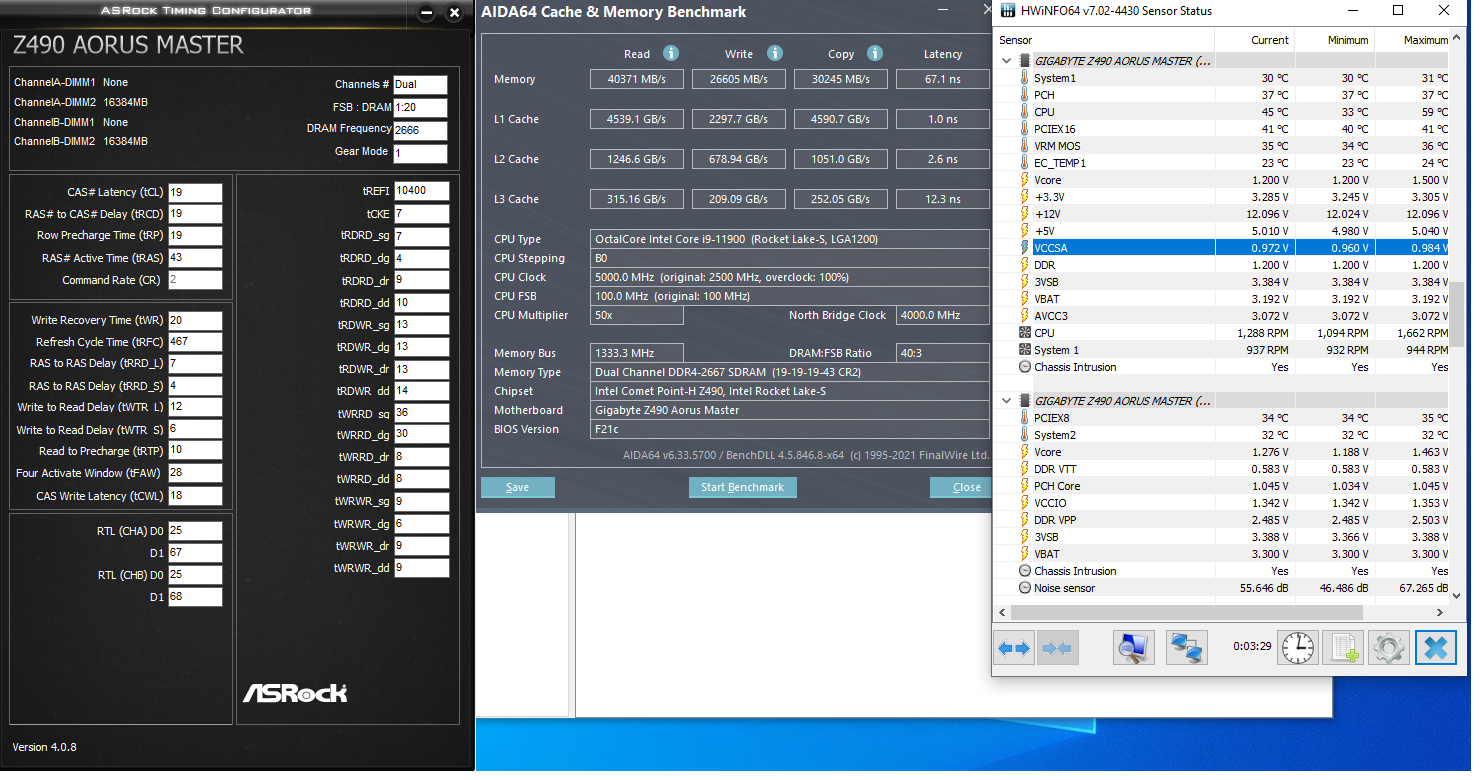
Task: Click the thermometer icon beside EC_TEMP1
Action: point(1024,163)
